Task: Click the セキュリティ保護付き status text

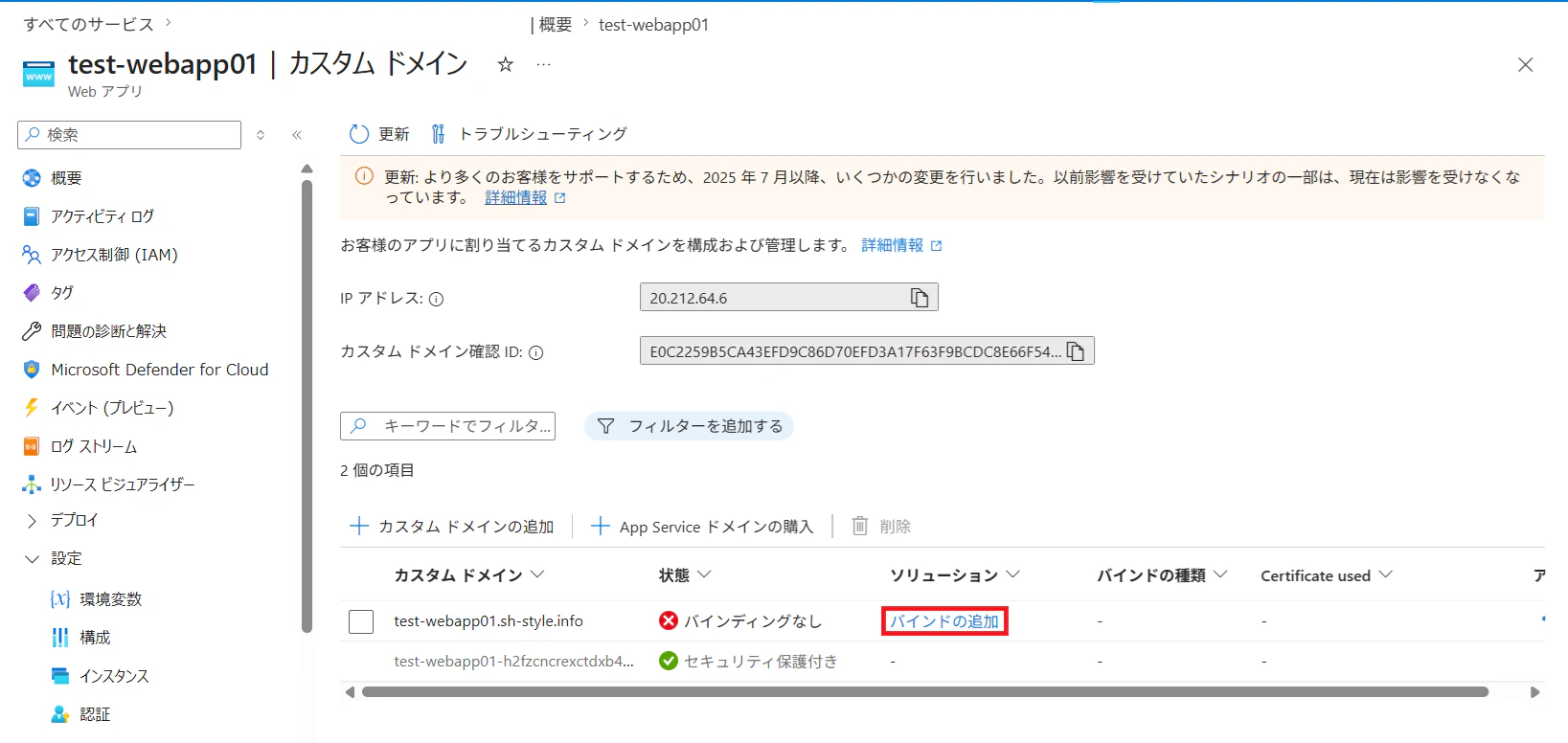Action: (x=761, y=662)
